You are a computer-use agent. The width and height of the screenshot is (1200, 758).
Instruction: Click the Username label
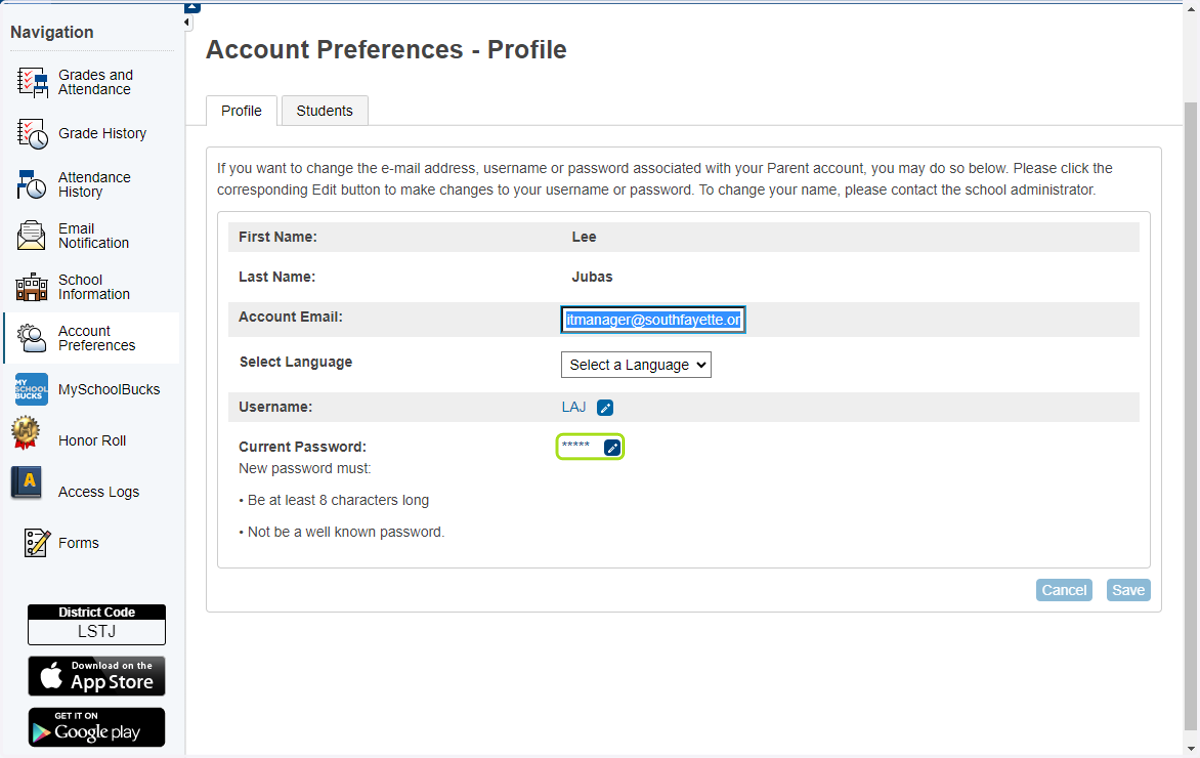pos(275,407)
